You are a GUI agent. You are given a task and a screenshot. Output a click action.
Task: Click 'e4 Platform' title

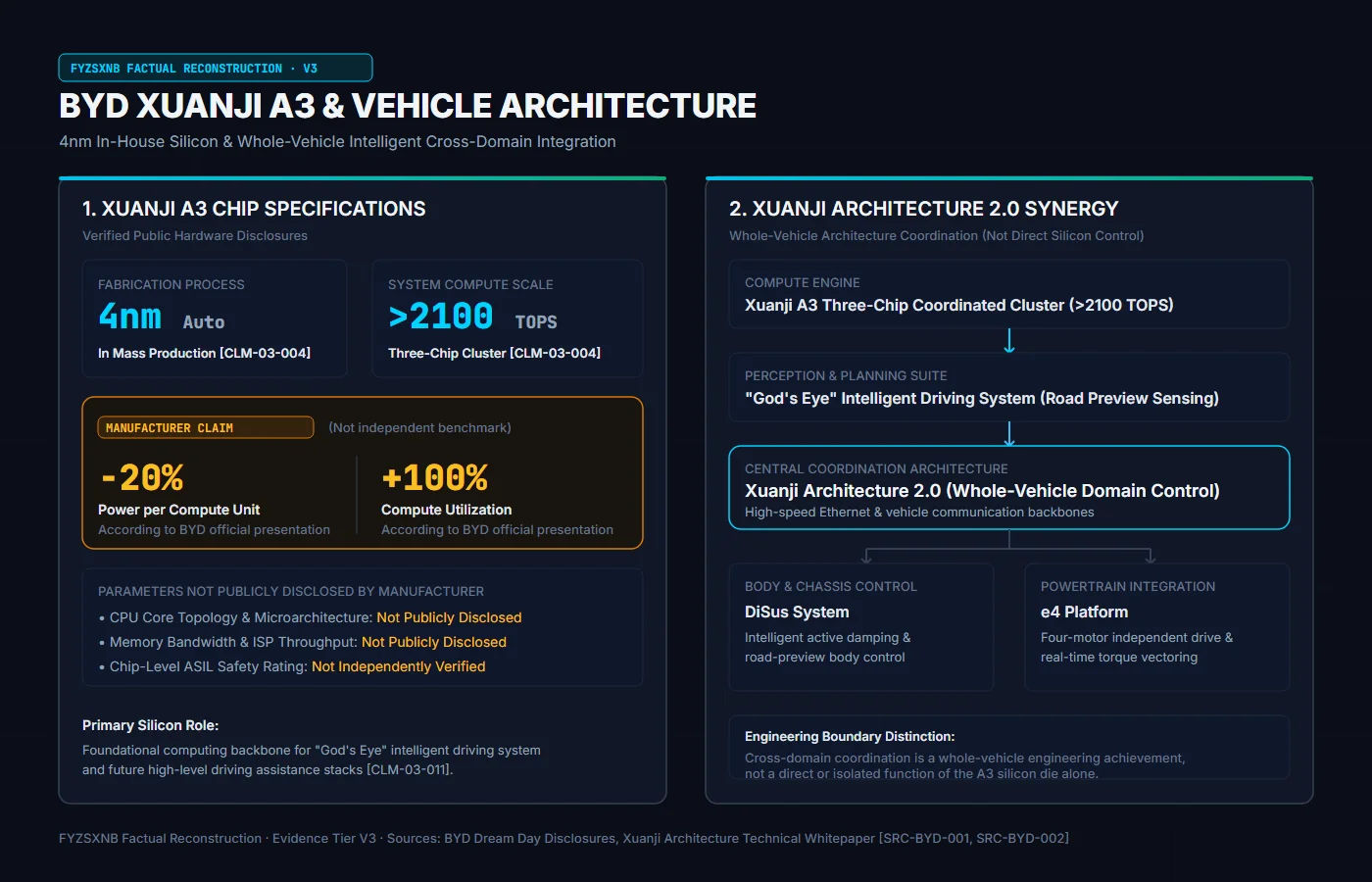tap(1084, 612)
